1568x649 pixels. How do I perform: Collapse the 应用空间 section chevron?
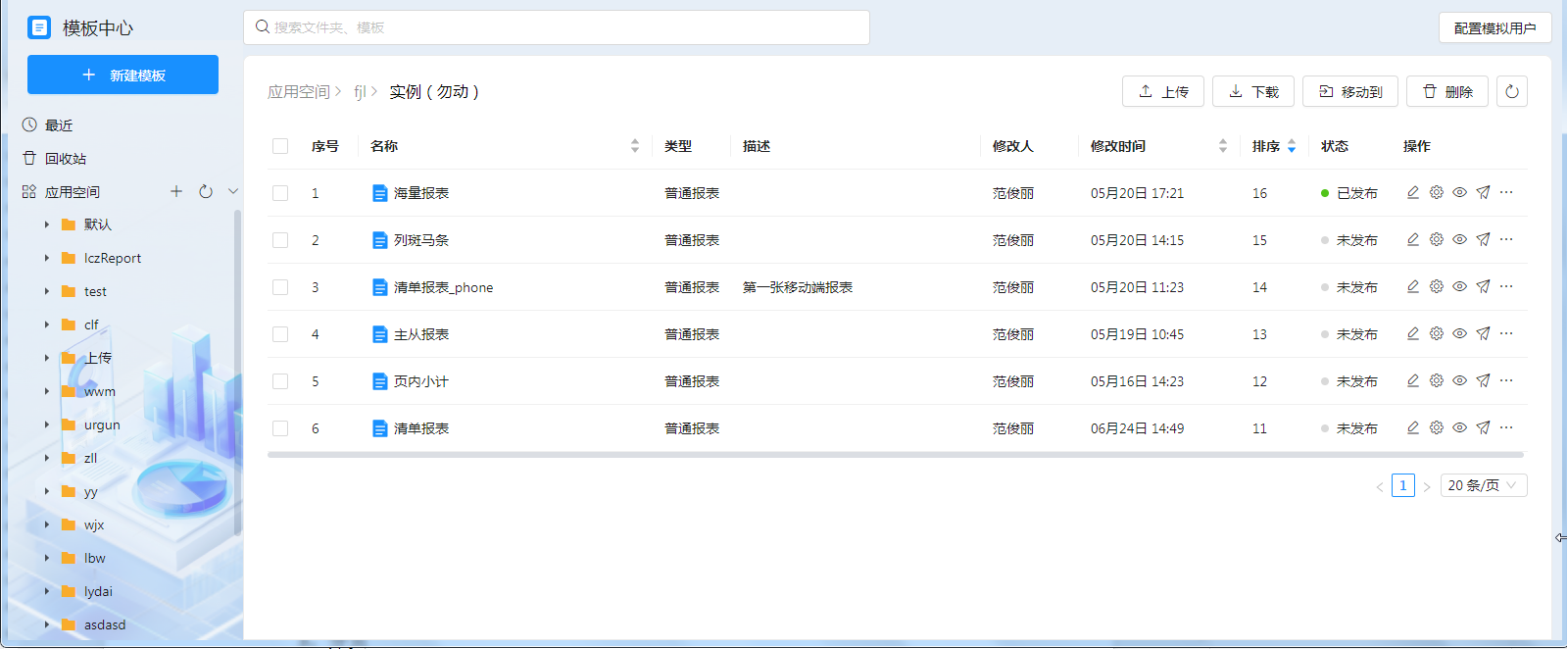233,192
